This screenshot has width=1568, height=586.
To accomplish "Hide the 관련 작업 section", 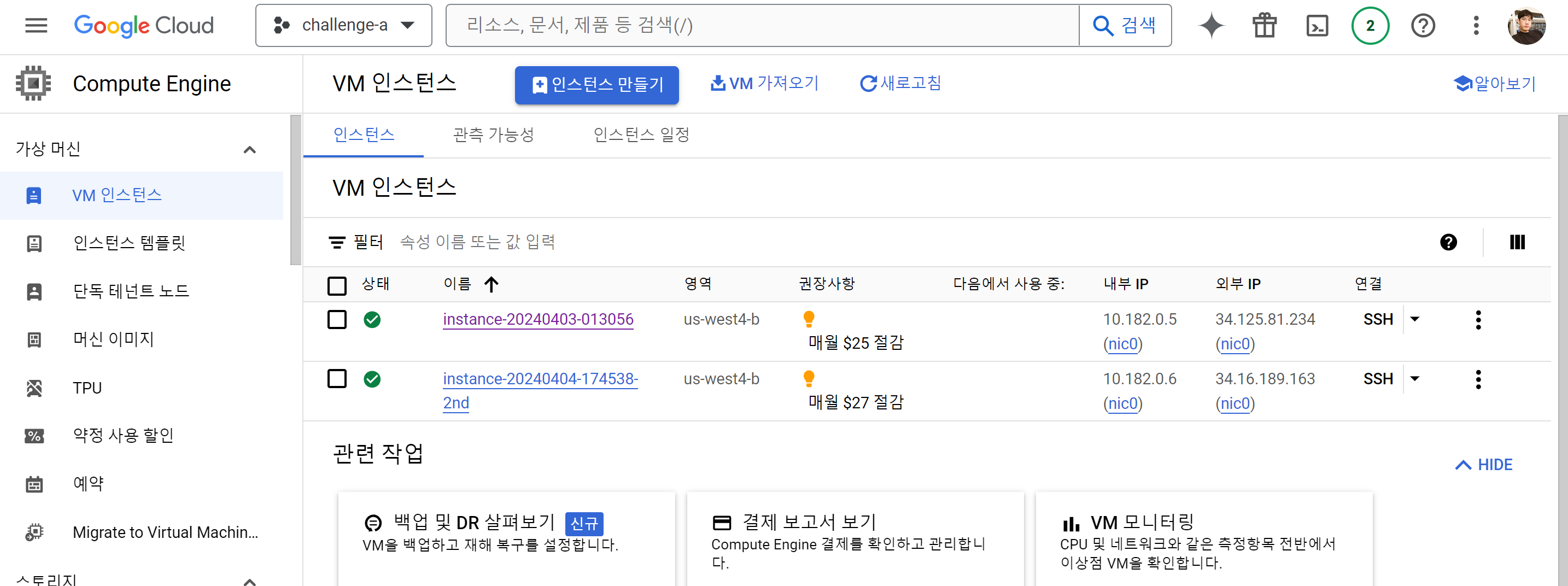I will click(x=1483, y=465).
